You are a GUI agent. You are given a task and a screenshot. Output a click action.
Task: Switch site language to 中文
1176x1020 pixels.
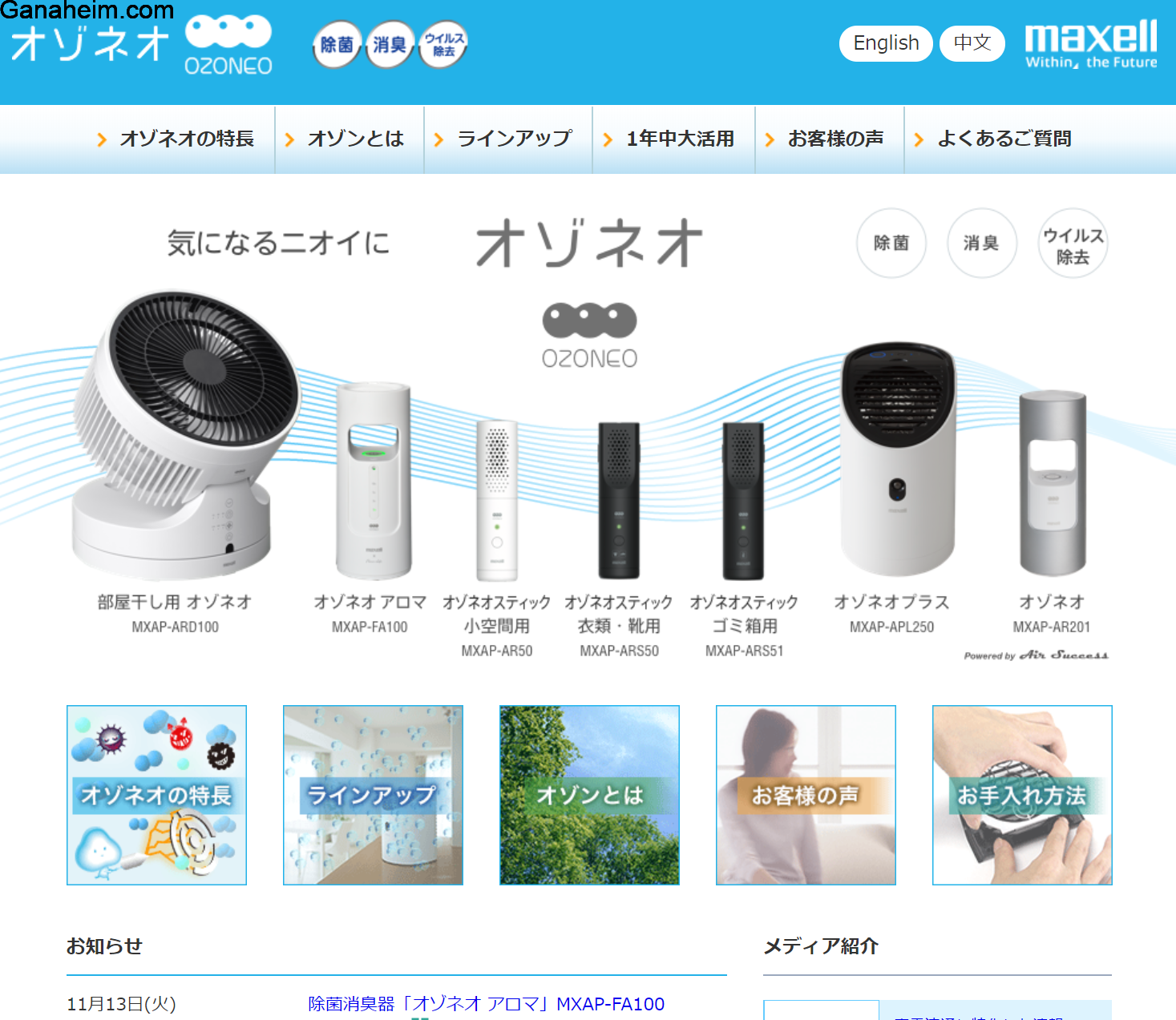[972, 43]
